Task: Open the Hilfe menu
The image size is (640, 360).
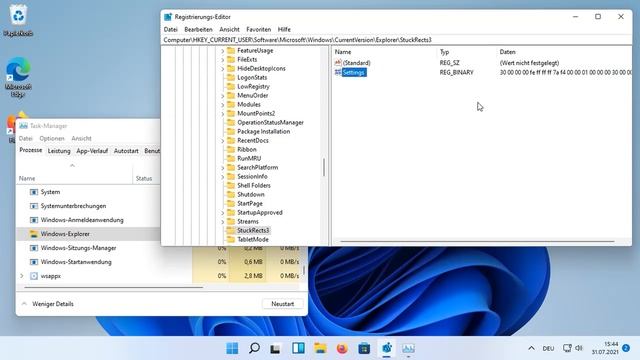Action: (284, 29)
